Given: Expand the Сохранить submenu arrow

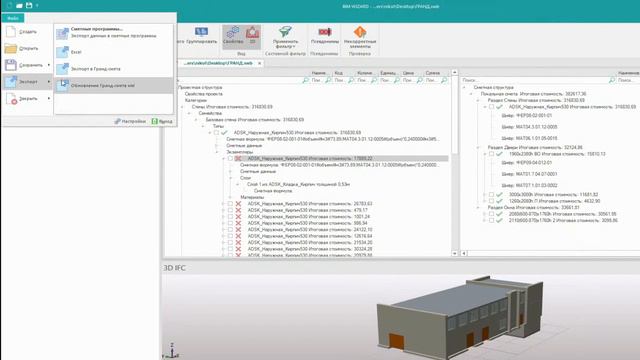Looking at the screenshot, I should point(49,65).
